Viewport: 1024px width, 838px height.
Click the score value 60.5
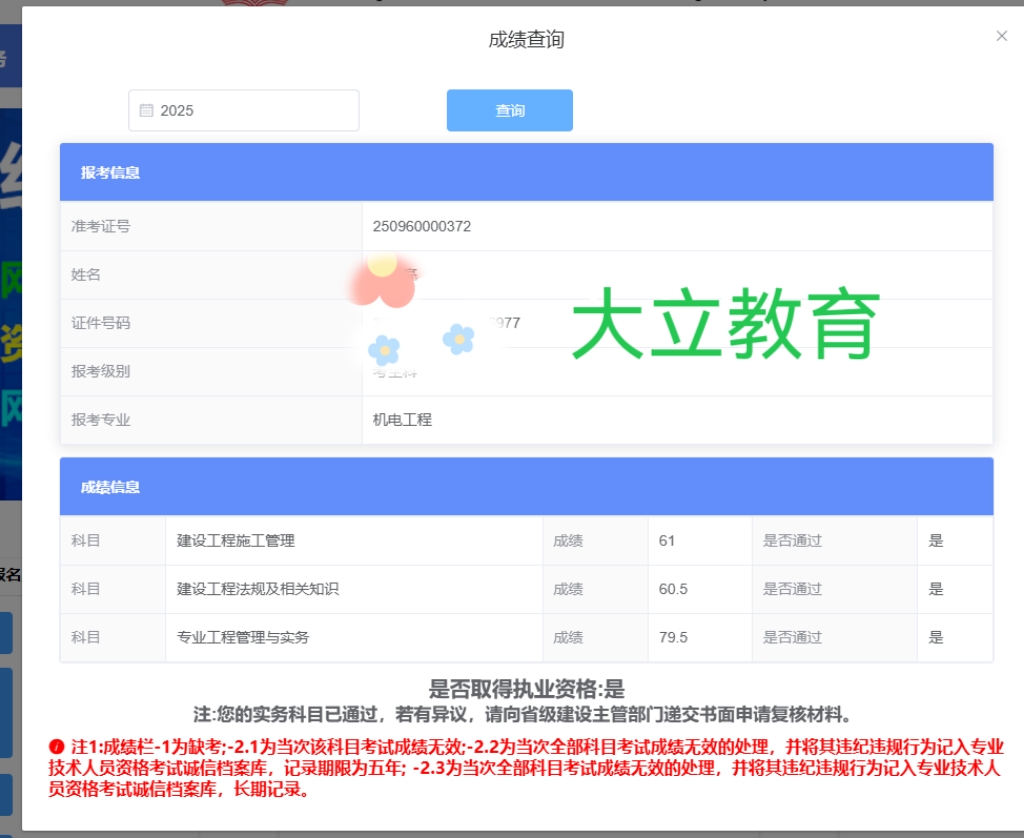click(673, 588)
